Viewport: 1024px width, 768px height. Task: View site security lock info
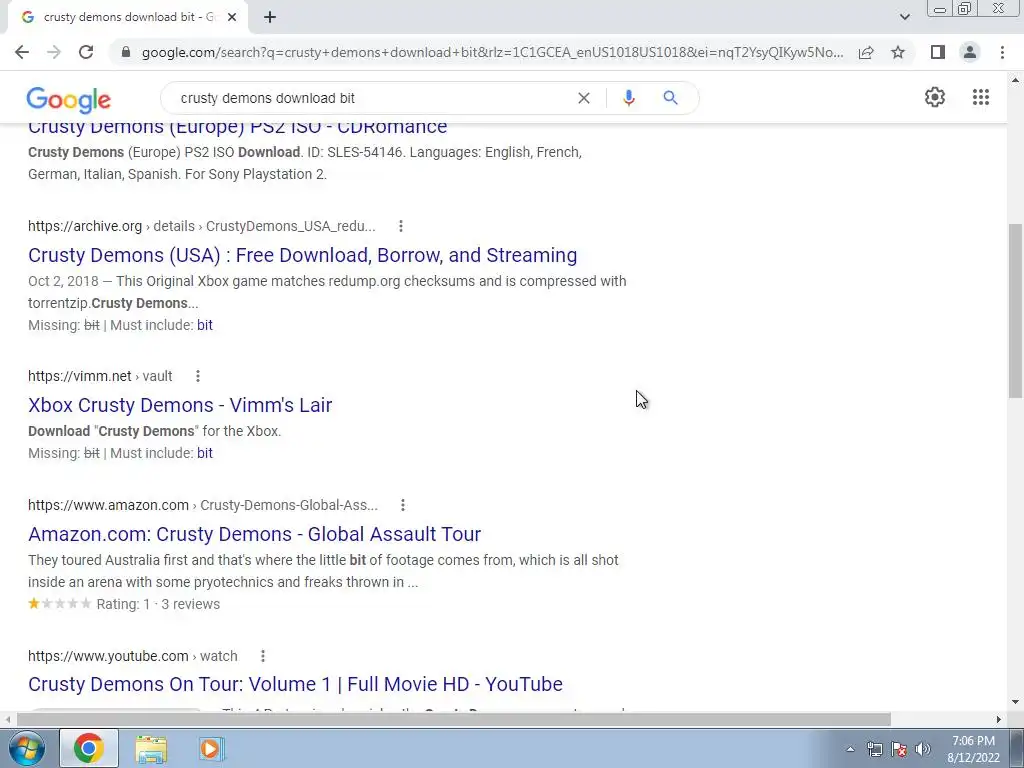point(126,52)
